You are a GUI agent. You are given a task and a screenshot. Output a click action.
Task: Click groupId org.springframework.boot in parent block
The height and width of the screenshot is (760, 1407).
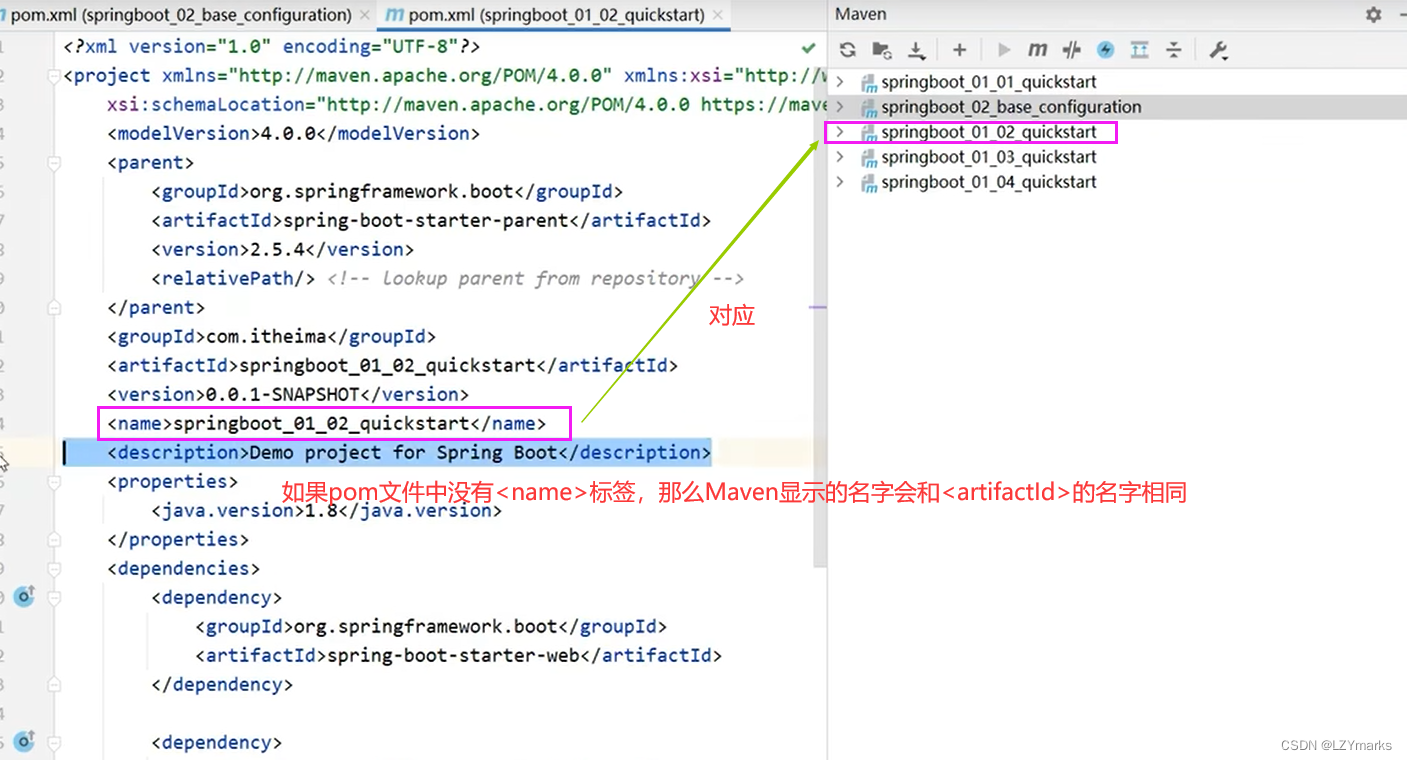point(387,191)
